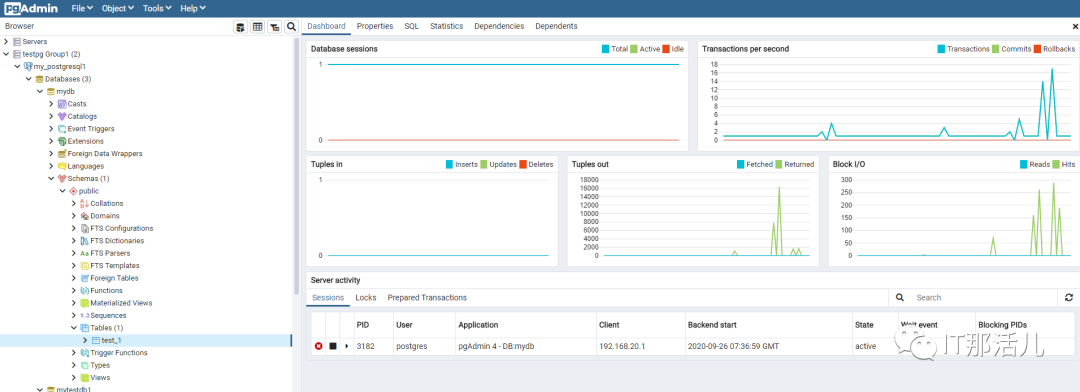Close the dashboard panel with X

[x=1075, y=26]
